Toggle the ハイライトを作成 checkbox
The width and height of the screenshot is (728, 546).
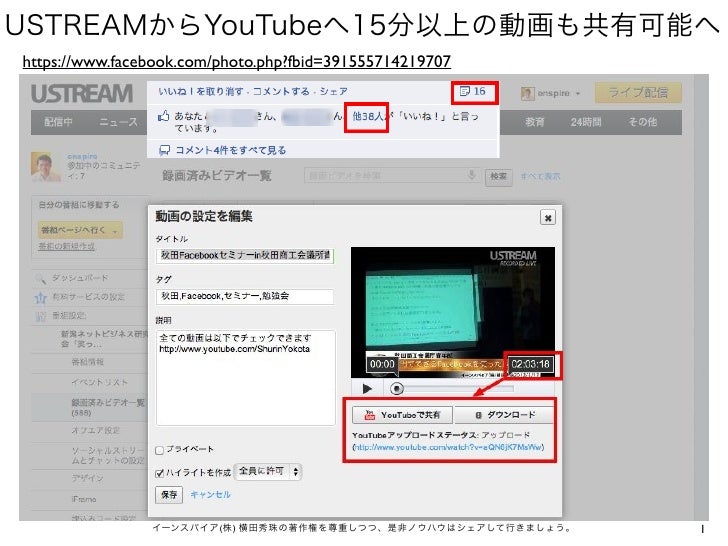point(160,473)
